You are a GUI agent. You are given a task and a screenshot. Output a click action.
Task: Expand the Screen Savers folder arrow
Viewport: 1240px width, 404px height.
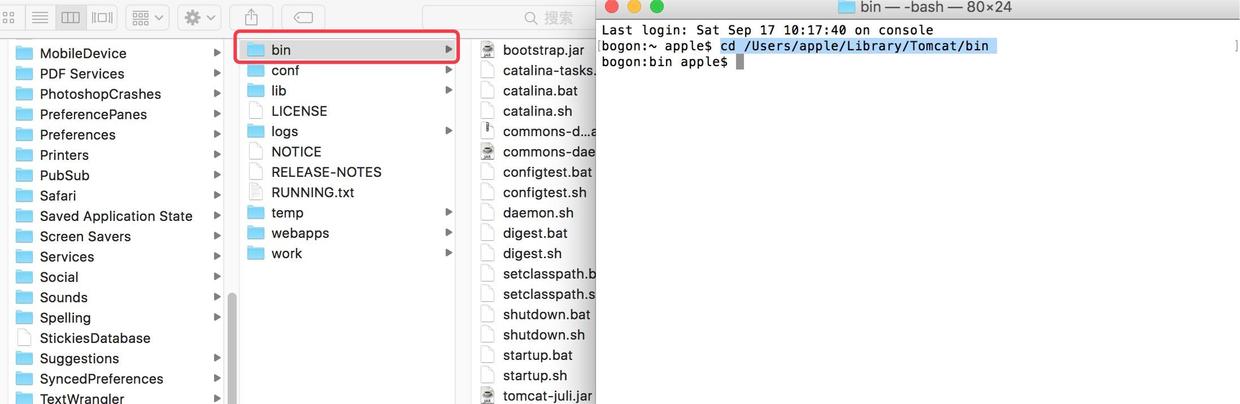pyautogui.click(x=217, y=236)
